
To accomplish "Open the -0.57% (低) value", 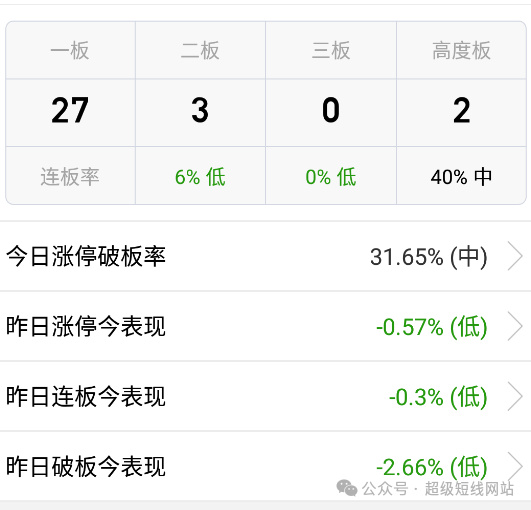I will [x=432, y=327].
